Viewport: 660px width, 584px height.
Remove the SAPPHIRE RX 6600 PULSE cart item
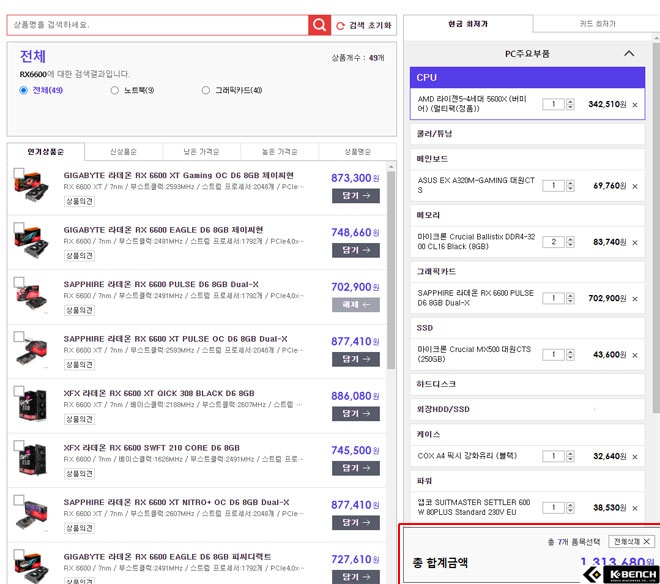pyautogui.click(x=635, y=299)
